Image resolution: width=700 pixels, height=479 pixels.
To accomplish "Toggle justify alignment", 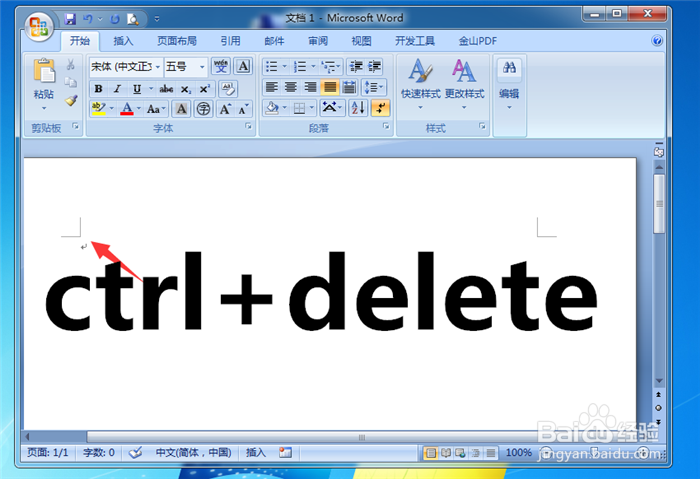I will point(329,87).
